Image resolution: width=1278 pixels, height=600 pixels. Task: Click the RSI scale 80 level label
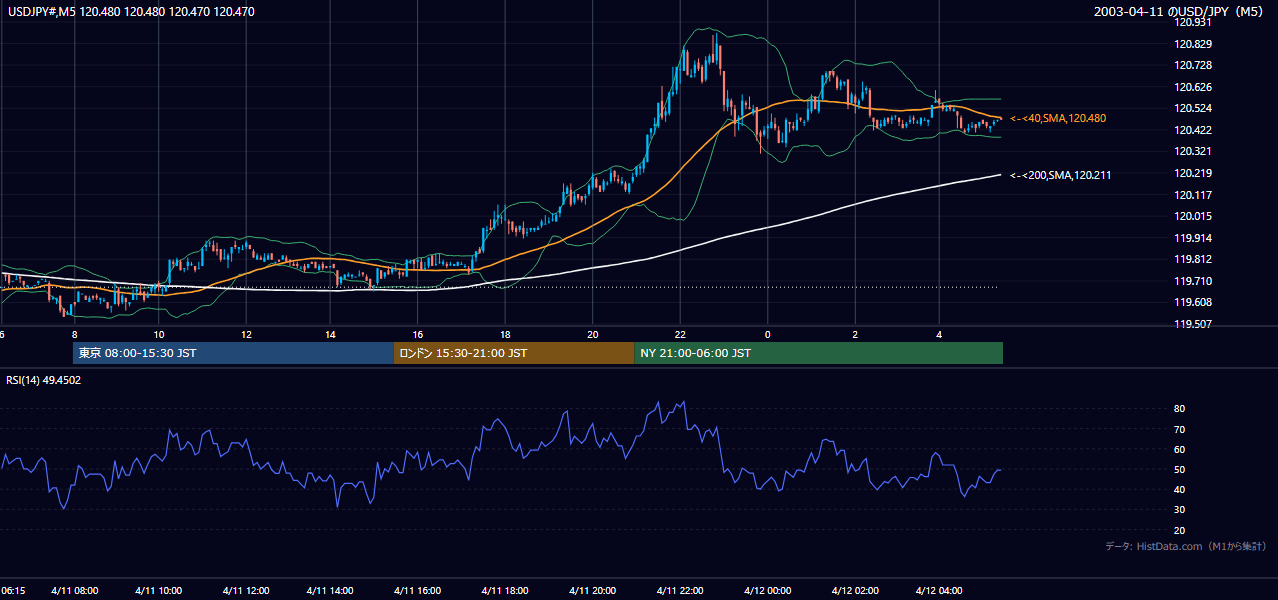pyautogui.click(x=1179, y=409)
